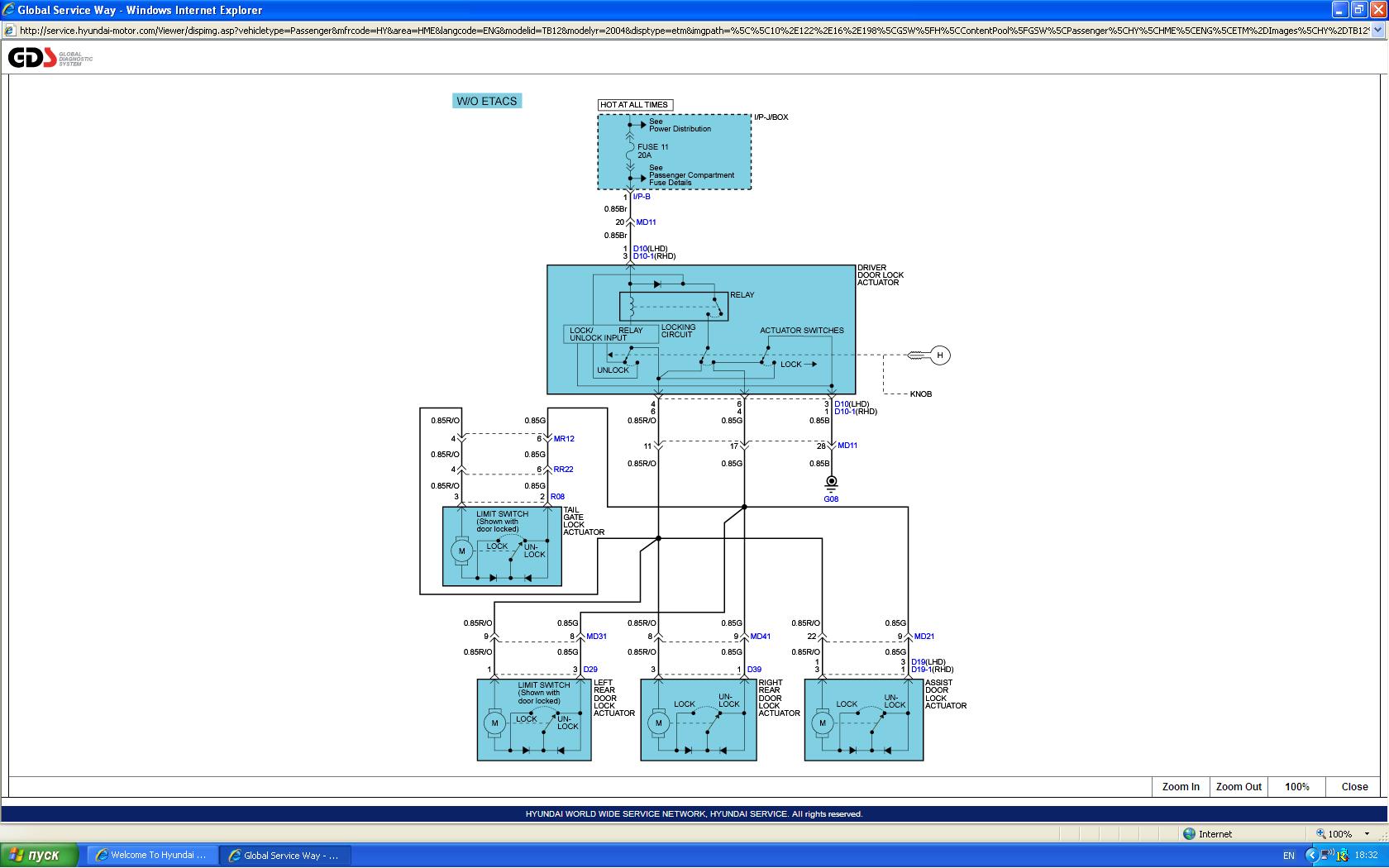Viewport: 1389px width, 868px height.
Task: Click the MR12 connector label
Action: [564, 439]
